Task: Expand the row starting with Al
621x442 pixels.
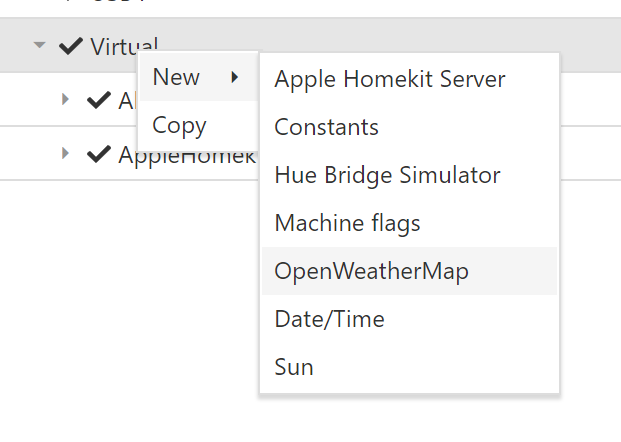Action: pyautogui.click(x=65, y=99)
